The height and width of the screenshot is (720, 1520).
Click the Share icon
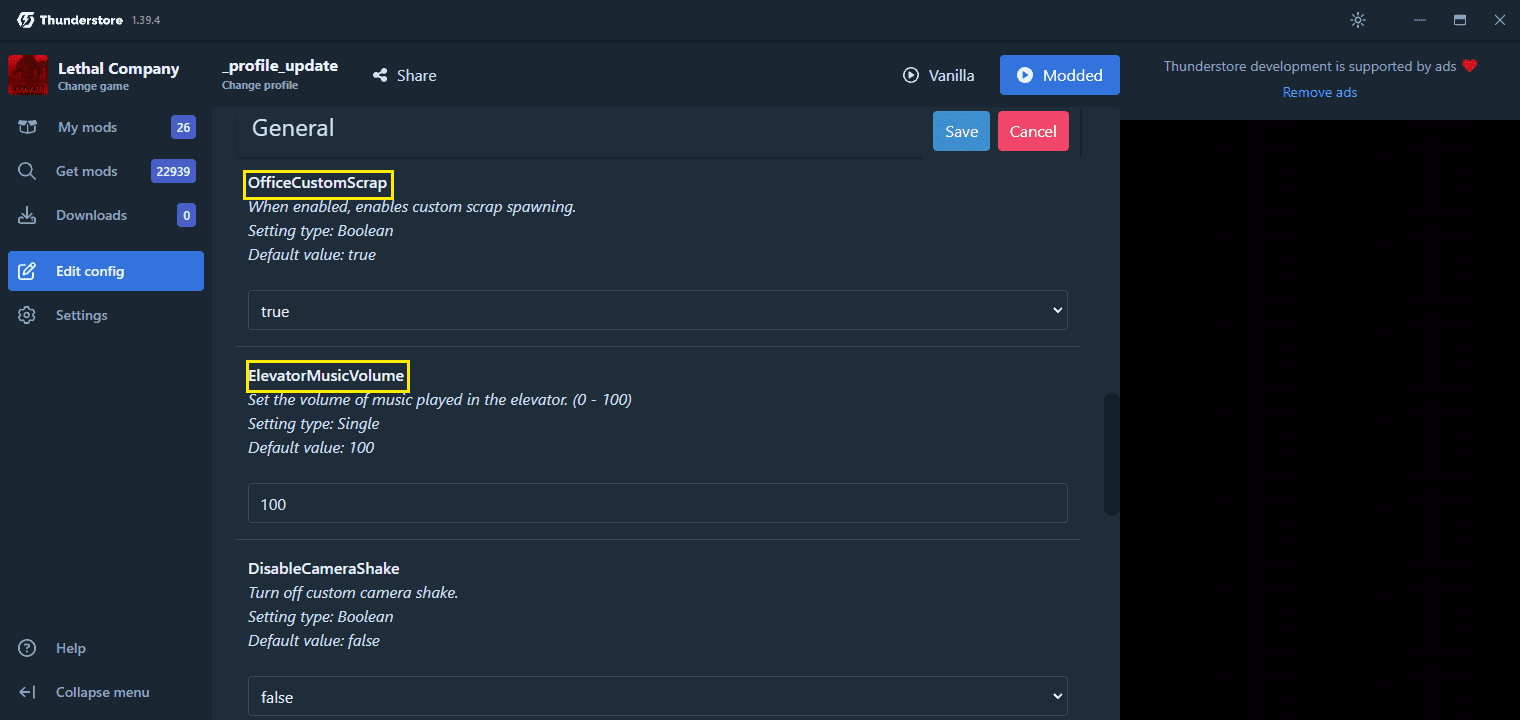pyautogui.click(x=380, y=75)
